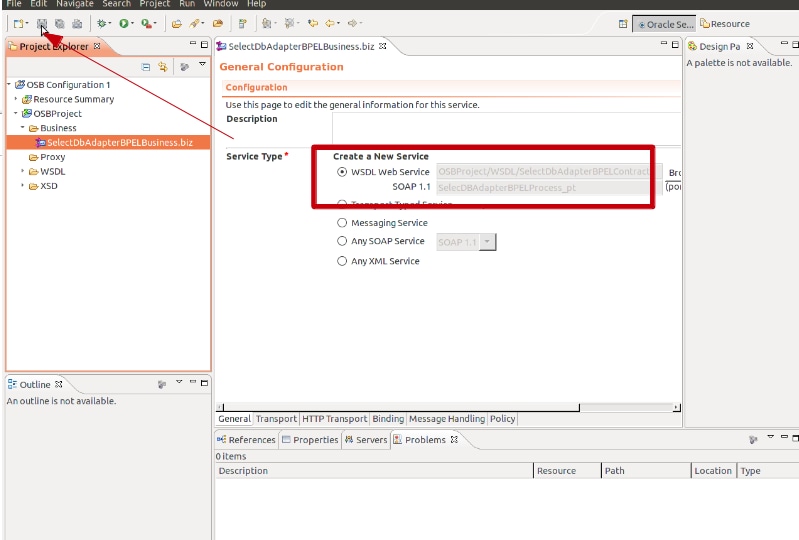799x540 pixels.
Task: Open the Run button dropdown arrow
Action: point(132,23)
